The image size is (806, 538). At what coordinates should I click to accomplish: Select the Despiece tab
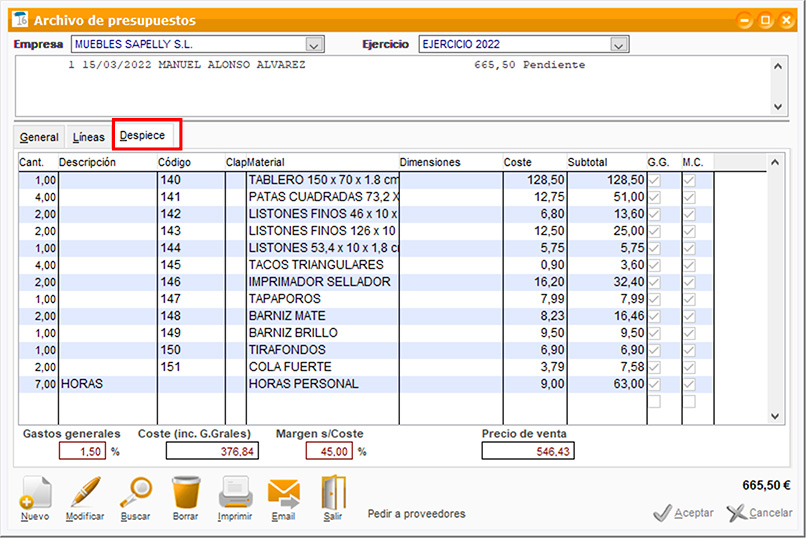click(142, 135)
